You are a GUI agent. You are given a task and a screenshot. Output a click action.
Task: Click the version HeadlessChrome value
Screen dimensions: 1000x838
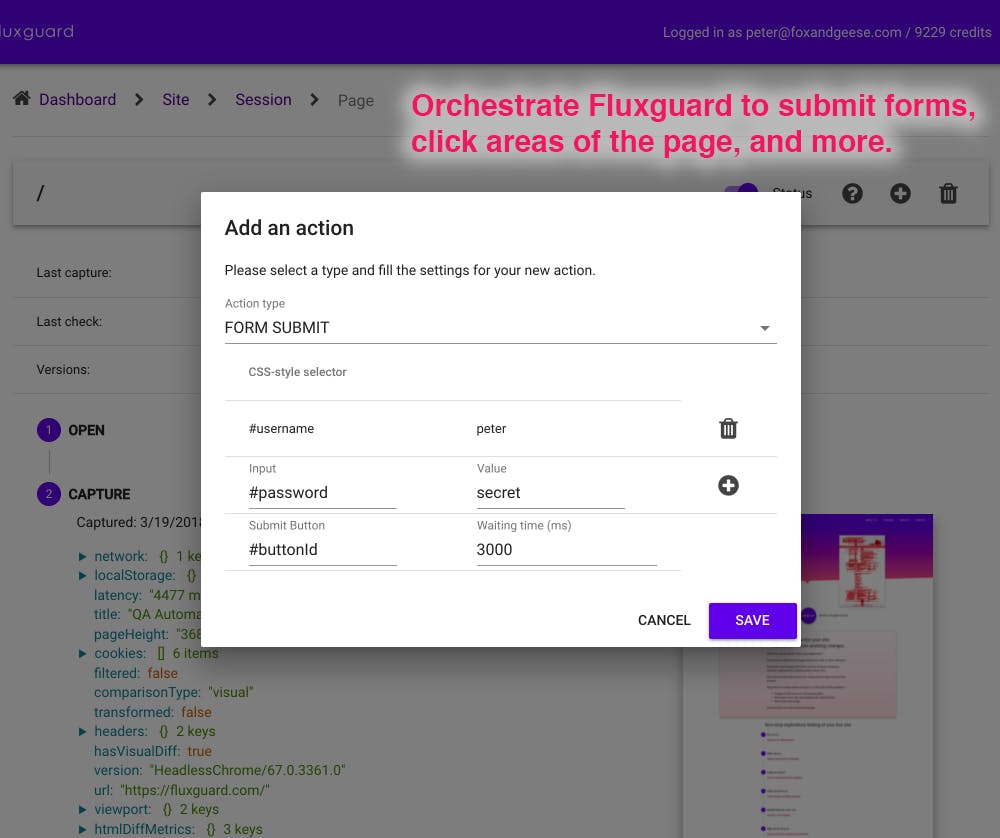pyautogui.click(x=247, y=770)
